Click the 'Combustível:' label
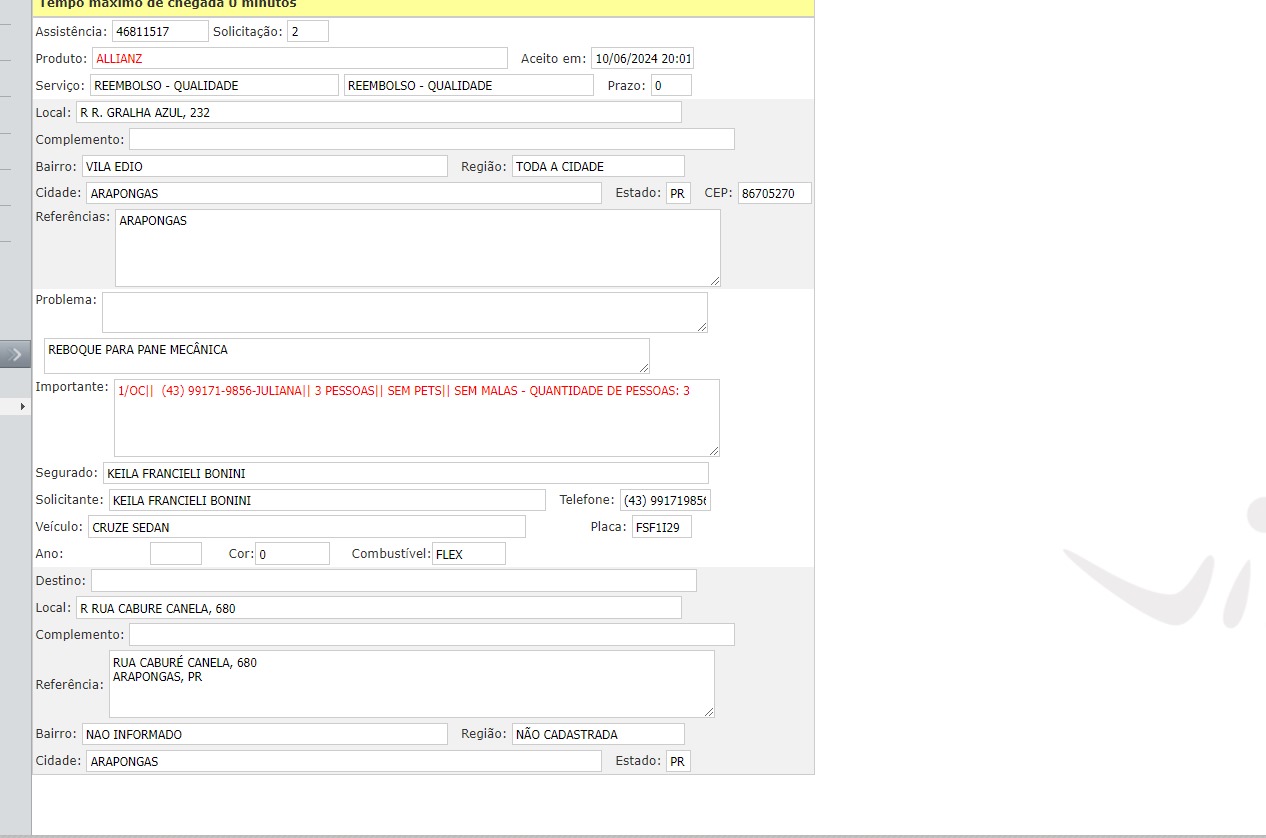Screen dimensions: 1266x838 tap(391, 554)
